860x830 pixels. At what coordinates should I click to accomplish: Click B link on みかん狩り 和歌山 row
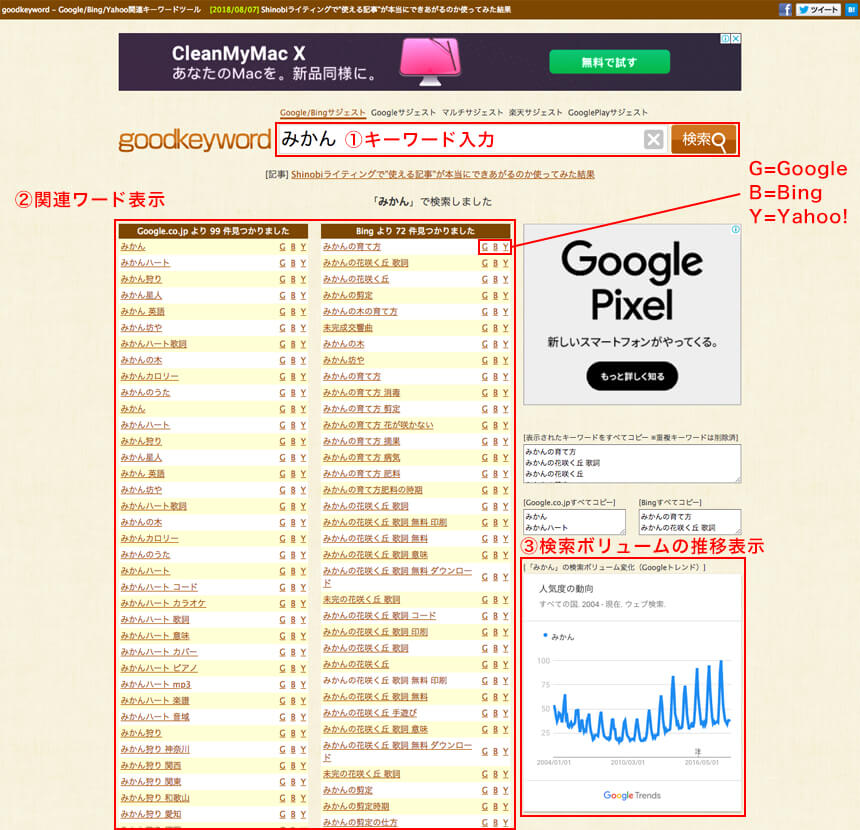[x=293, y=798]
